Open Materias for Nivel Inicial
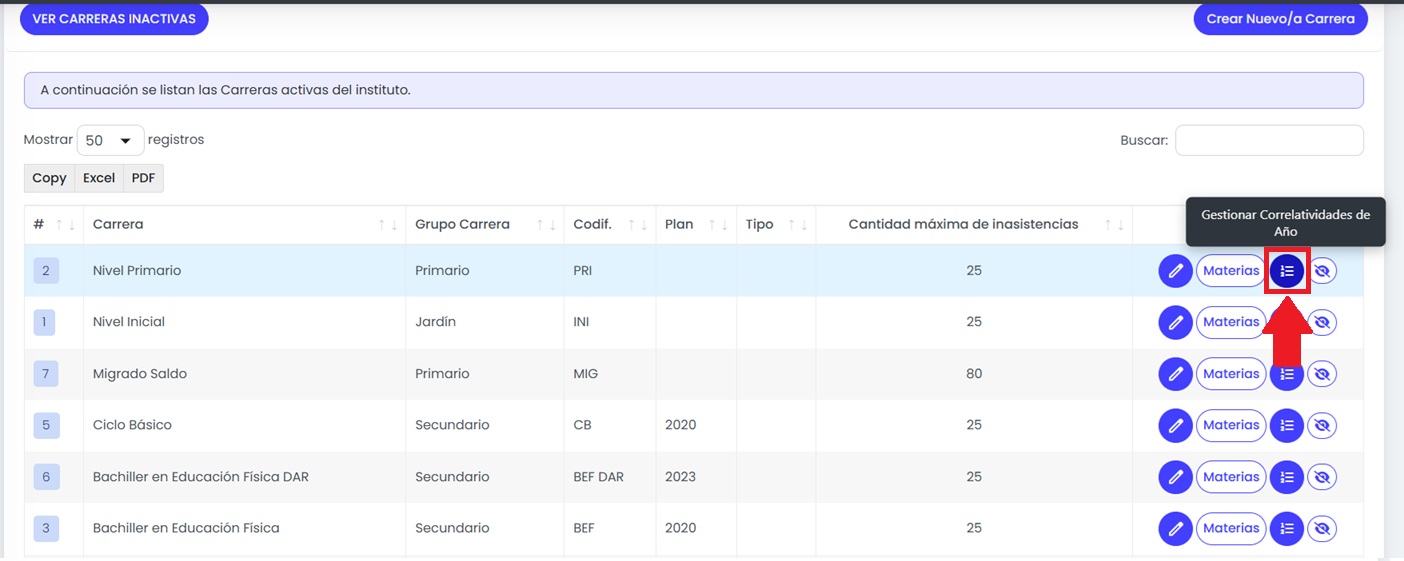Screen dimensions: 1404x561 (1231, 322)
